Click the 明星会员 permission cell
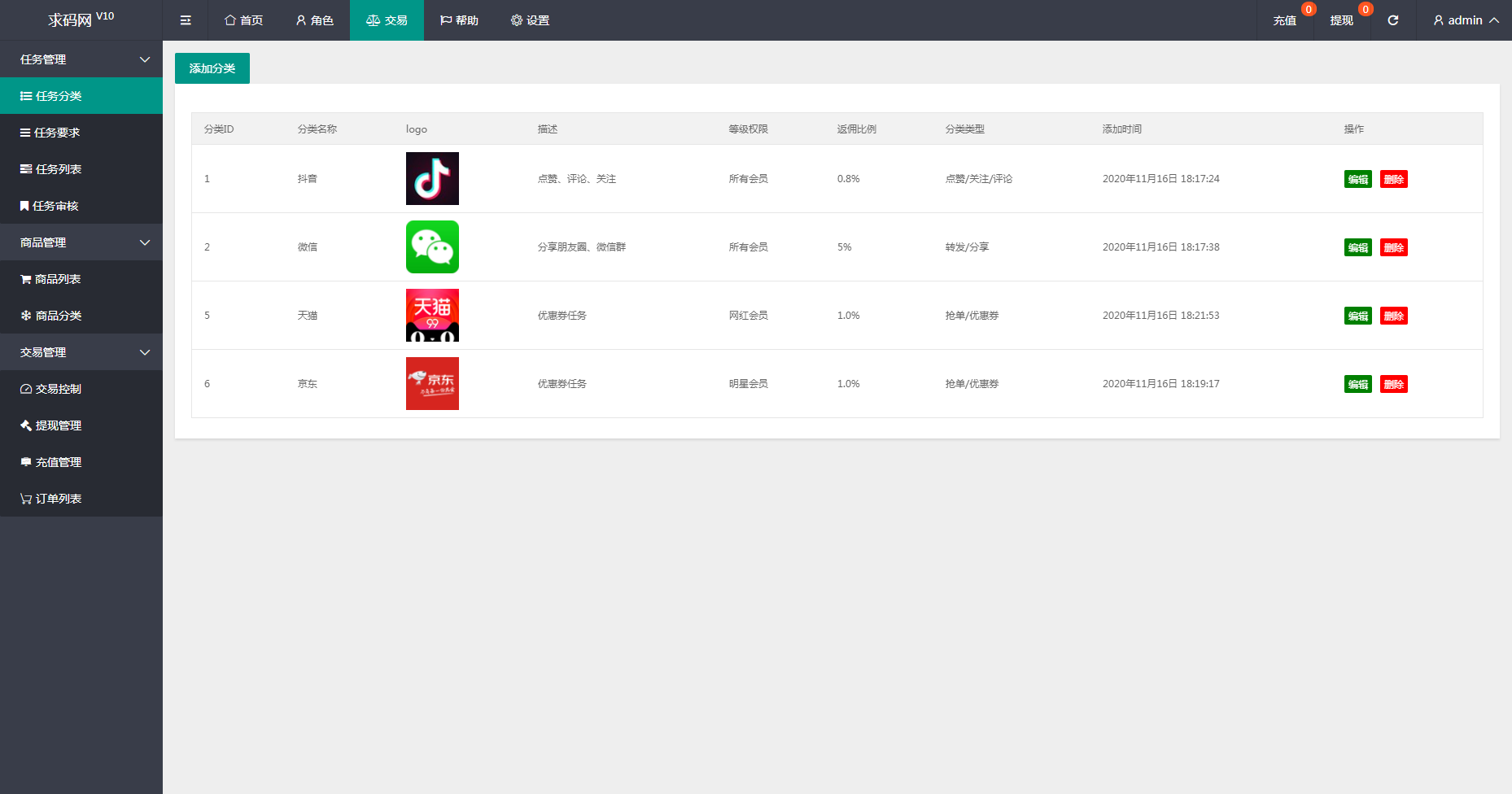 [x=749, y=384]
